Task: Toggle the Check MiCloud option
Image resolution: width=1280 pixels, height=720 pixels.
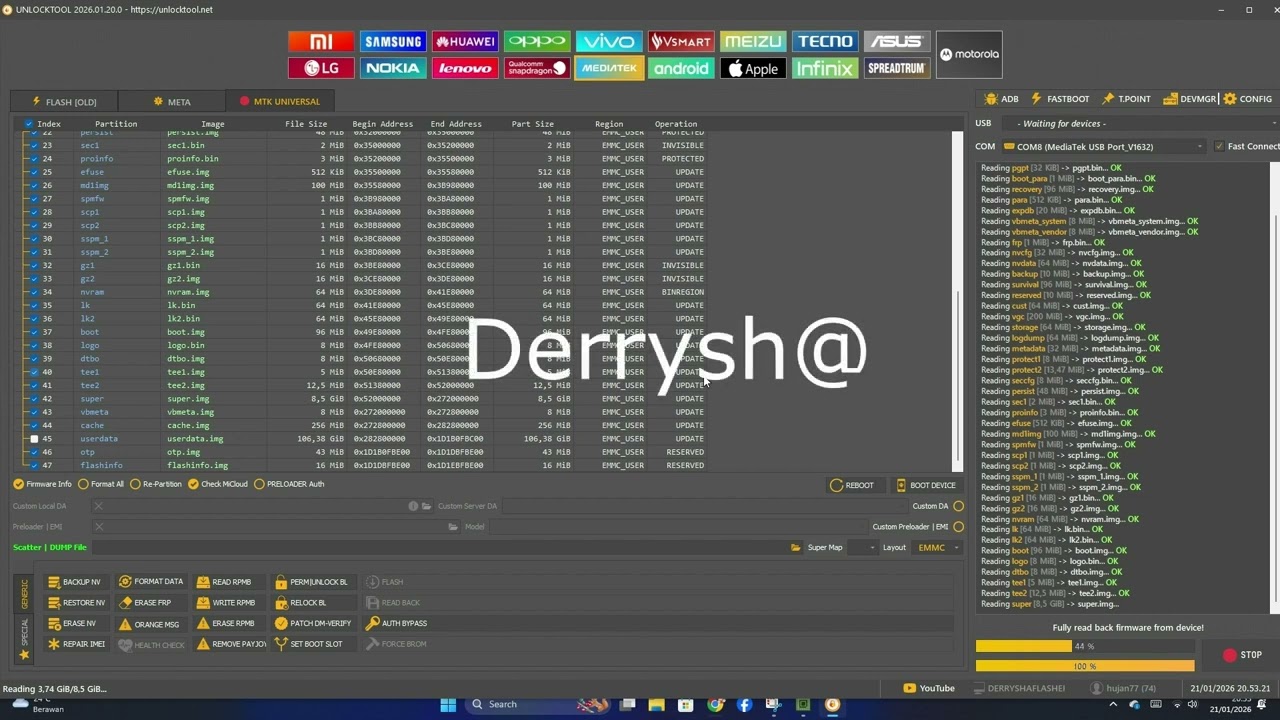Action: tap(218, 484)
